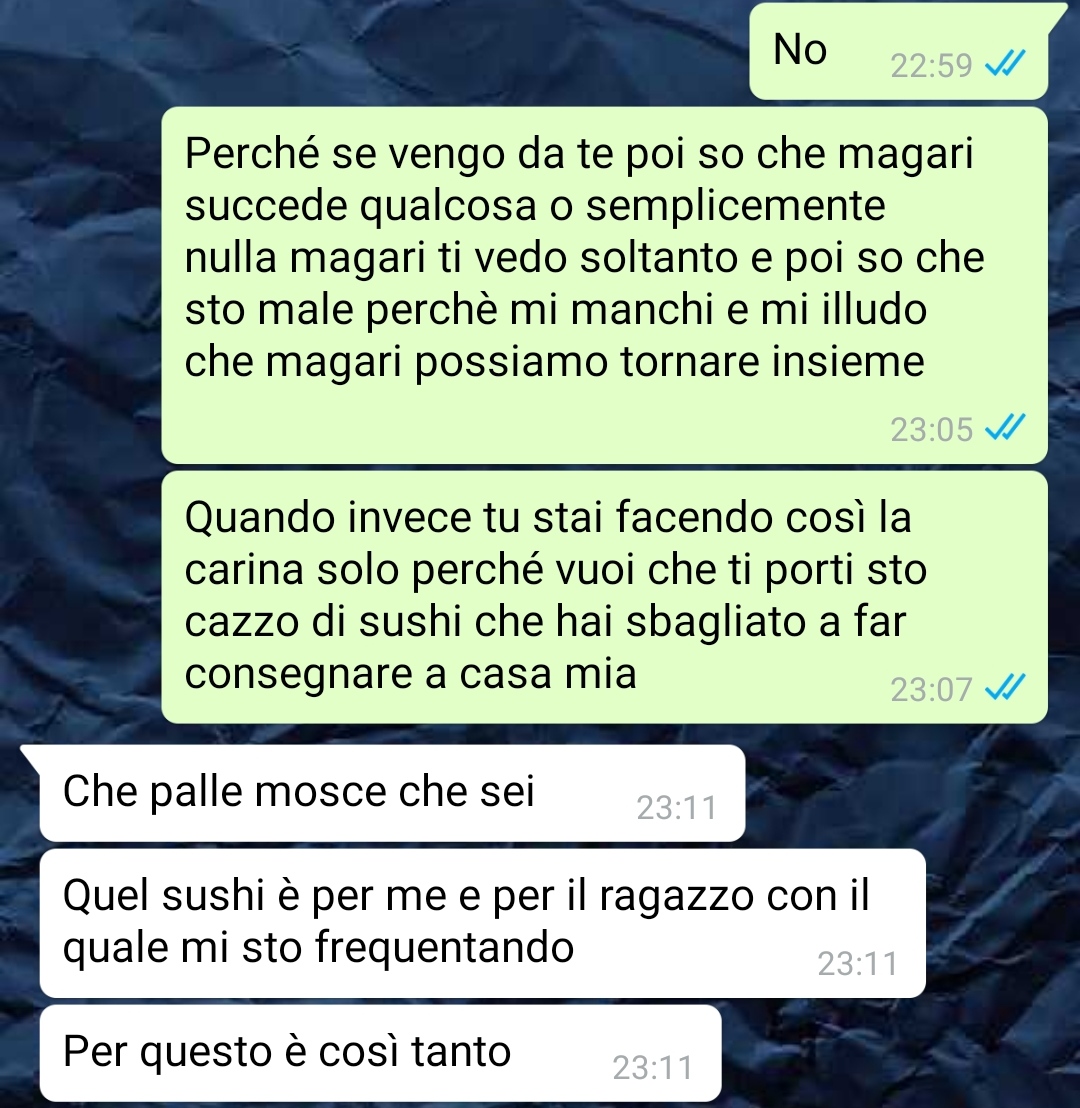This screenshot has width=1080, height=1108.
Task: Tap the 23:05 timestamp
Action: [x=932, y=430]
